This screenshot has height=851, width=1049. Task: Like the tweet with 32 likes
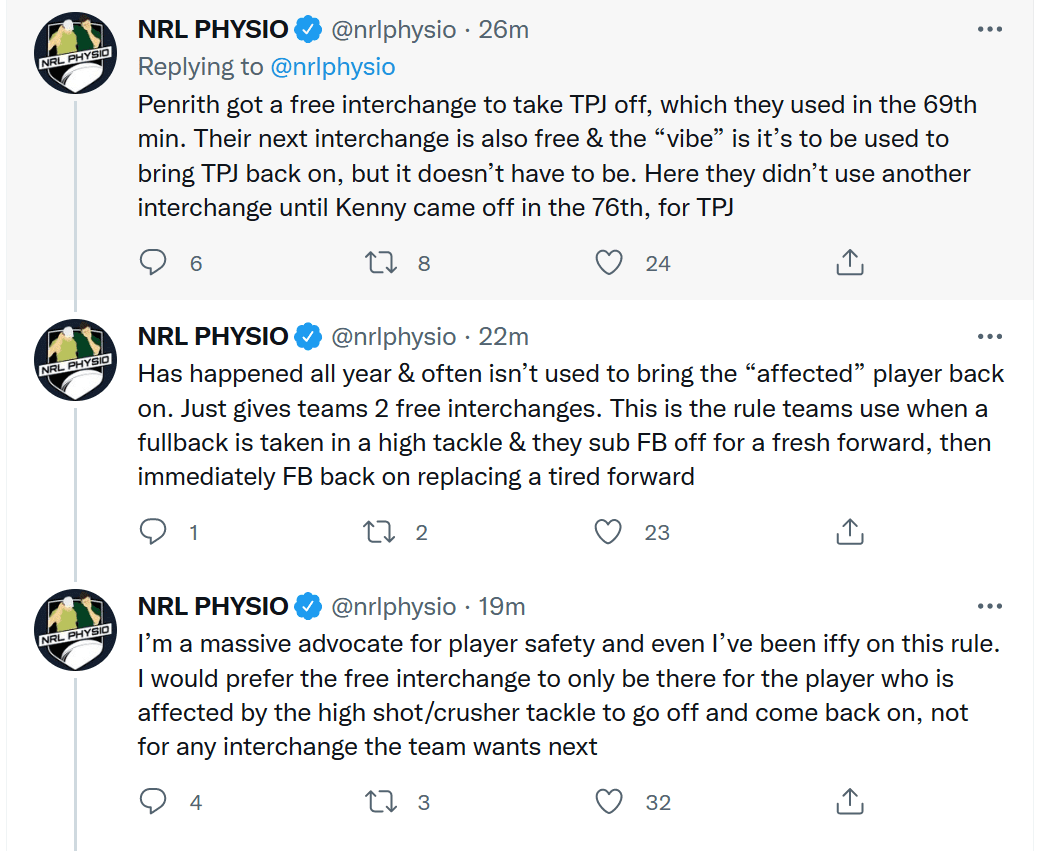tap(609, 801)
